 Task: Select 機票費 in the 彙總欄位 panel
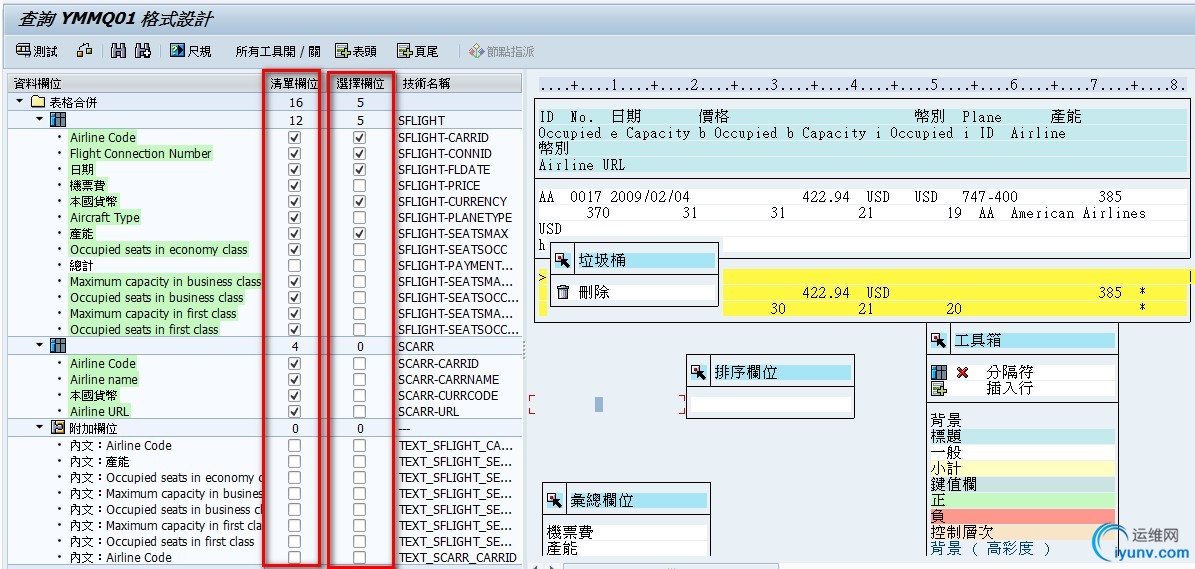(570, 532)
